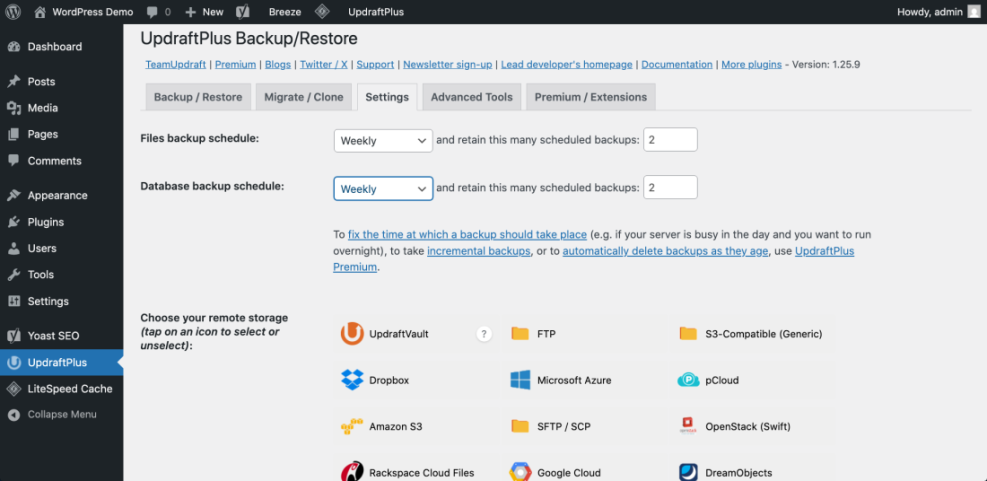Click the Media icon in sidebar
This screenshot has height=481, width=987.
click(x=14, y=108)
